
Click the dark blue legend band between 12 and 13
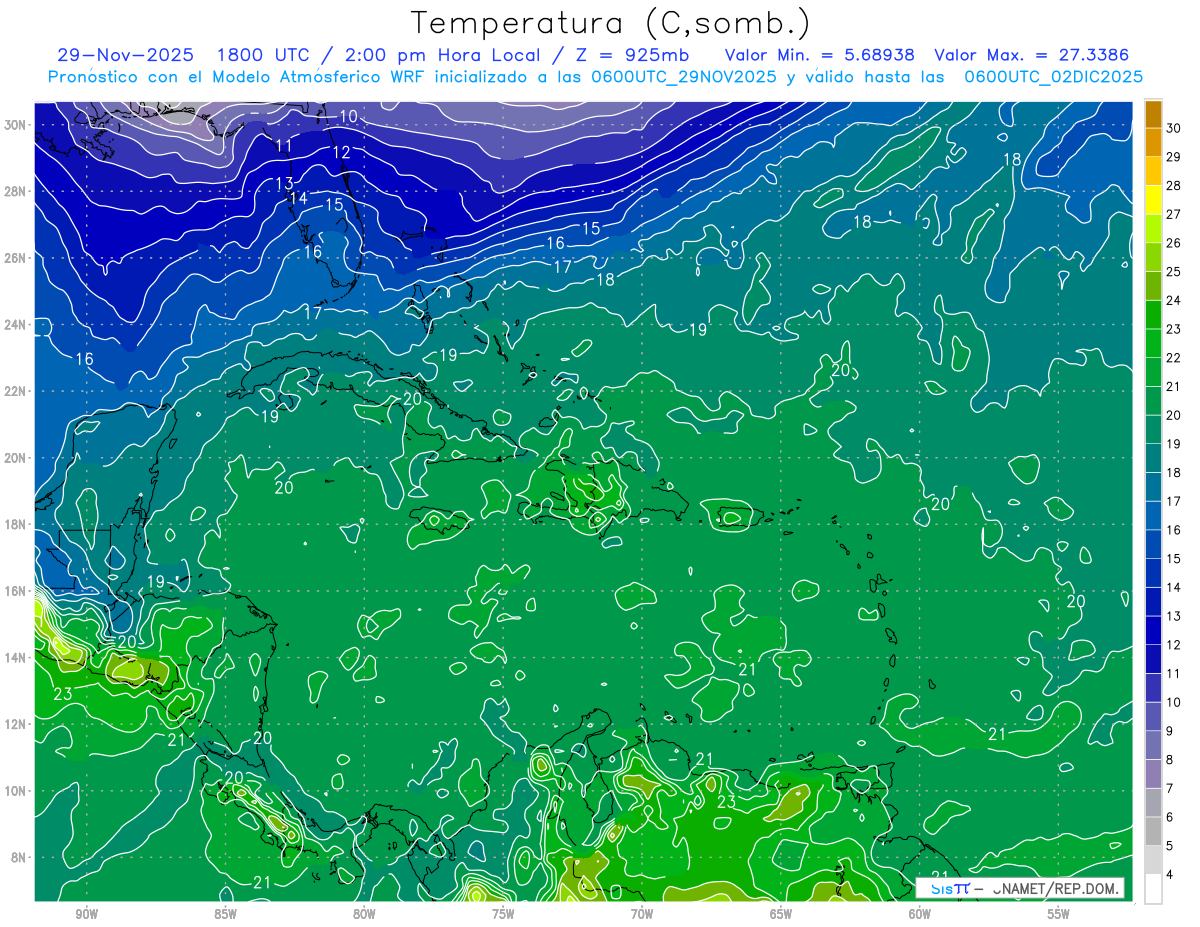1153,630
